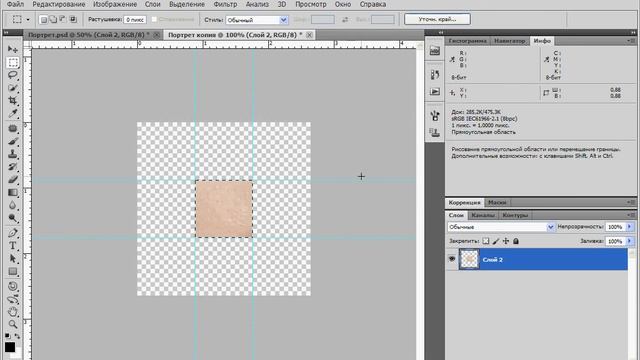
Task: Switch to the Каналы tab
Action: [483, 215]
